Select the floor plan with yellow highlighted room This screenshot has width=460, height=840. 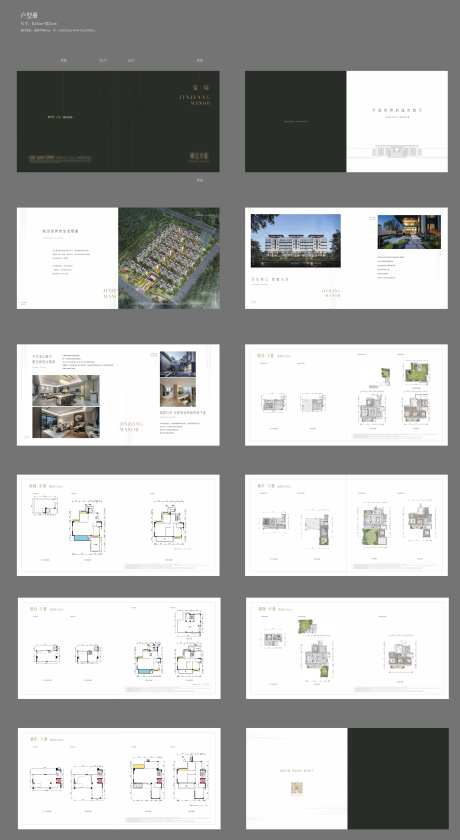click(x=147, y=770)
